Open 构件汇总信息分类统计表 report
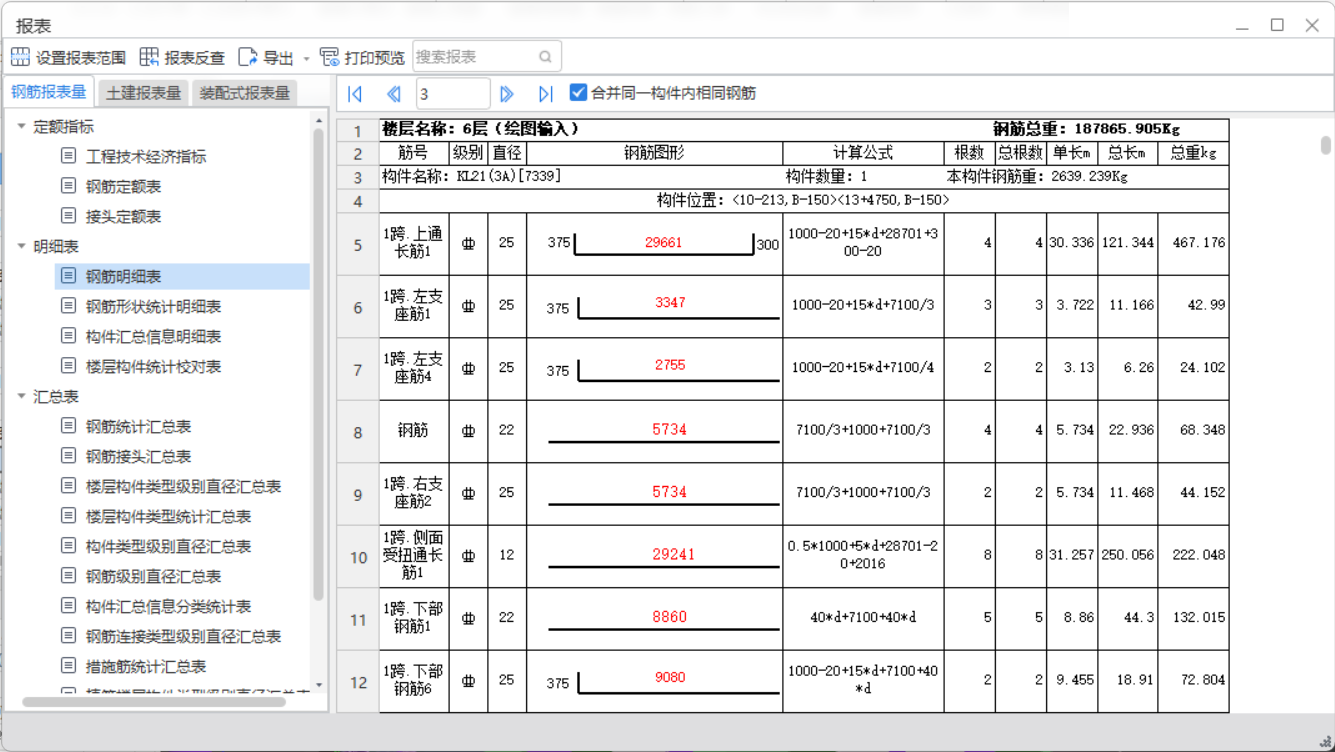This screenshot has height=752, width=1335. pos(169,607)
